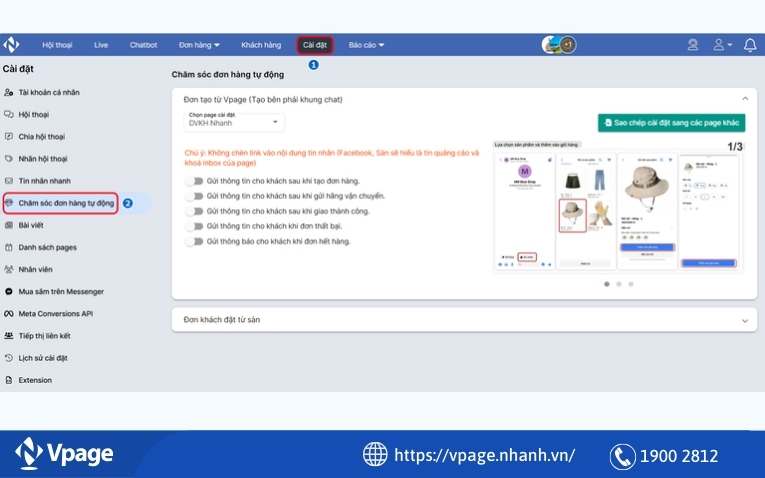Click the Messenger icon for Mua sắm
Viewport: 765px width, 478px height.
9,291
